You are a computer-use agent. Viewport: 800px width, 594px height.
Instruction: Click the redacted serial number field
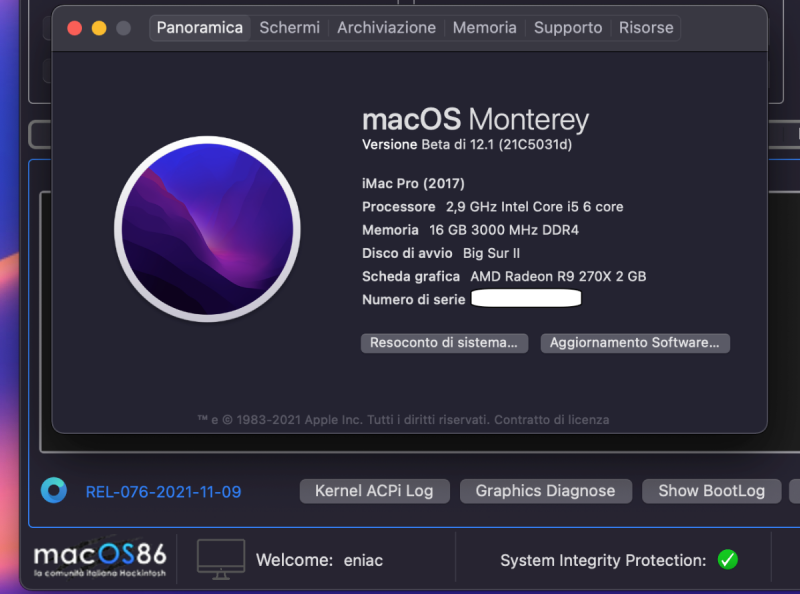tap(526, 299)
